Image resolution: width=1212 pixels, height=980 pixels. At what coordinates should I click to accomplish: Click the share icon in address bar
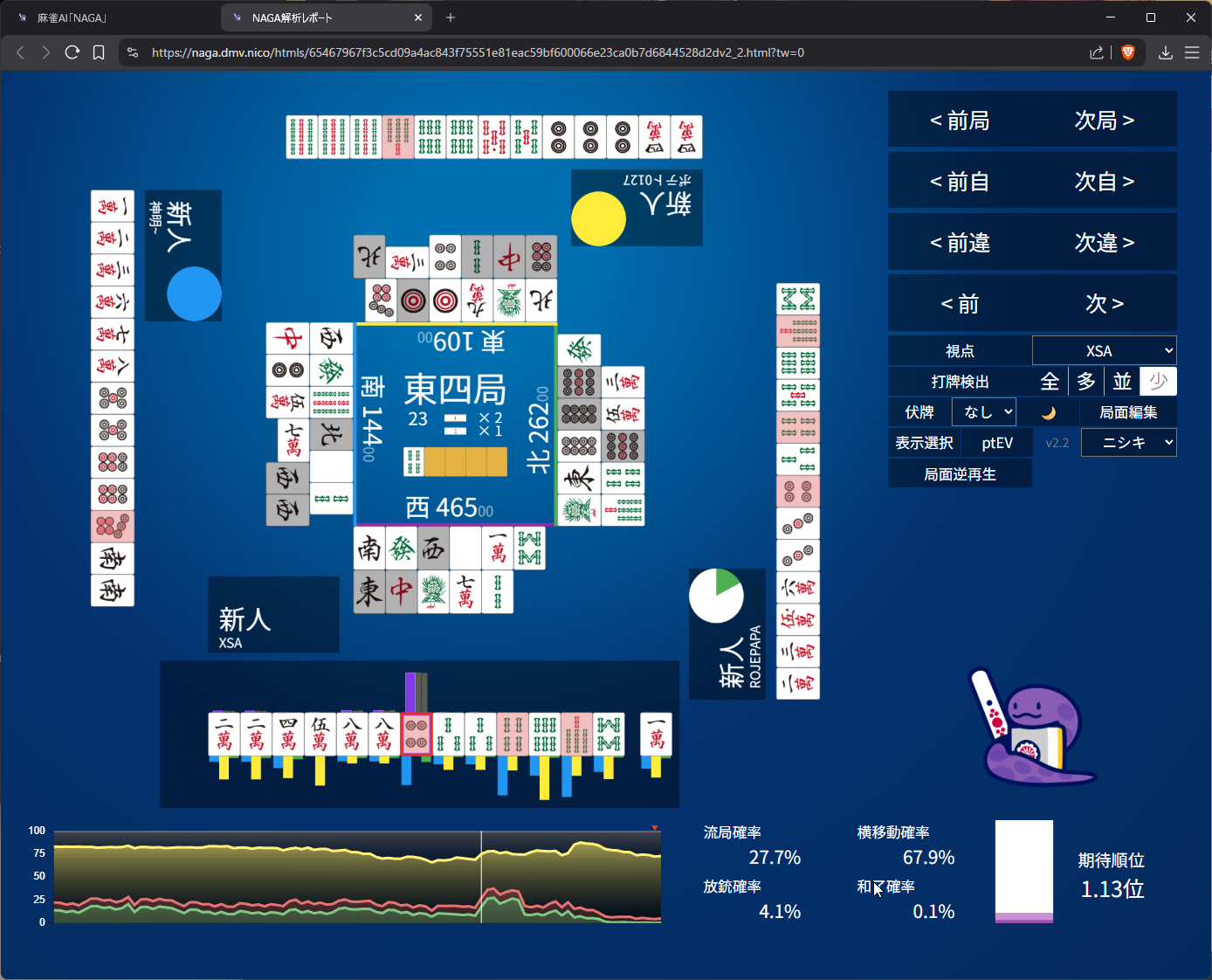[1097, 52]
